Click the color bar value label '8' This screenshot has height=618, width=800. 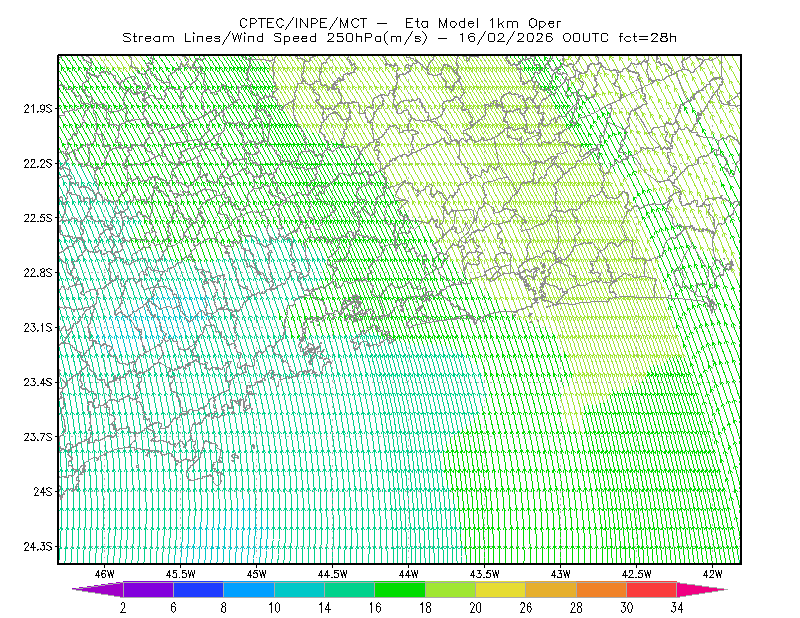pos(223,608)
